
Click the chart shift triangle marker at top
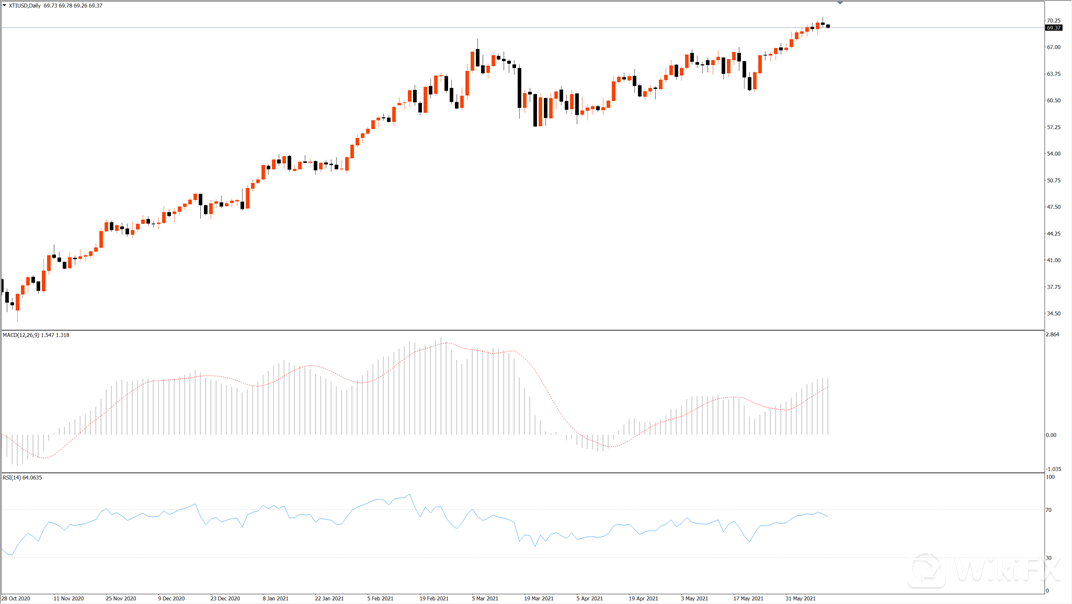tap(840, 3)
